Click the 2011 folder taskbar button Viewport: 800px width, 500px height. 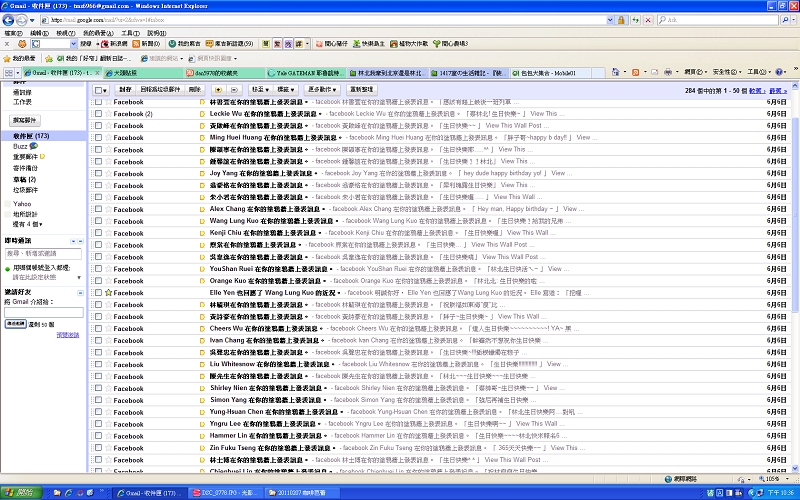click(x=301, y=493)
